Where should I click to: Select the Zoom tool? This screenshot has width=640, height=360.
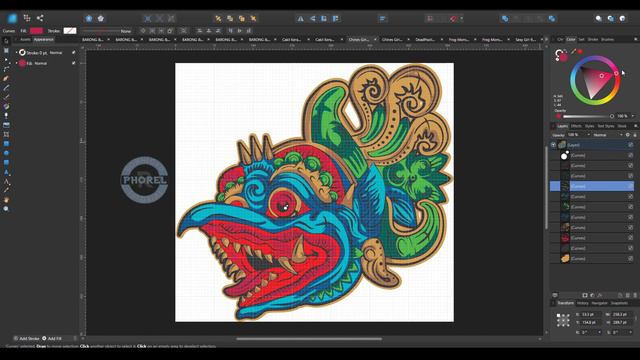tap(6, 209)
